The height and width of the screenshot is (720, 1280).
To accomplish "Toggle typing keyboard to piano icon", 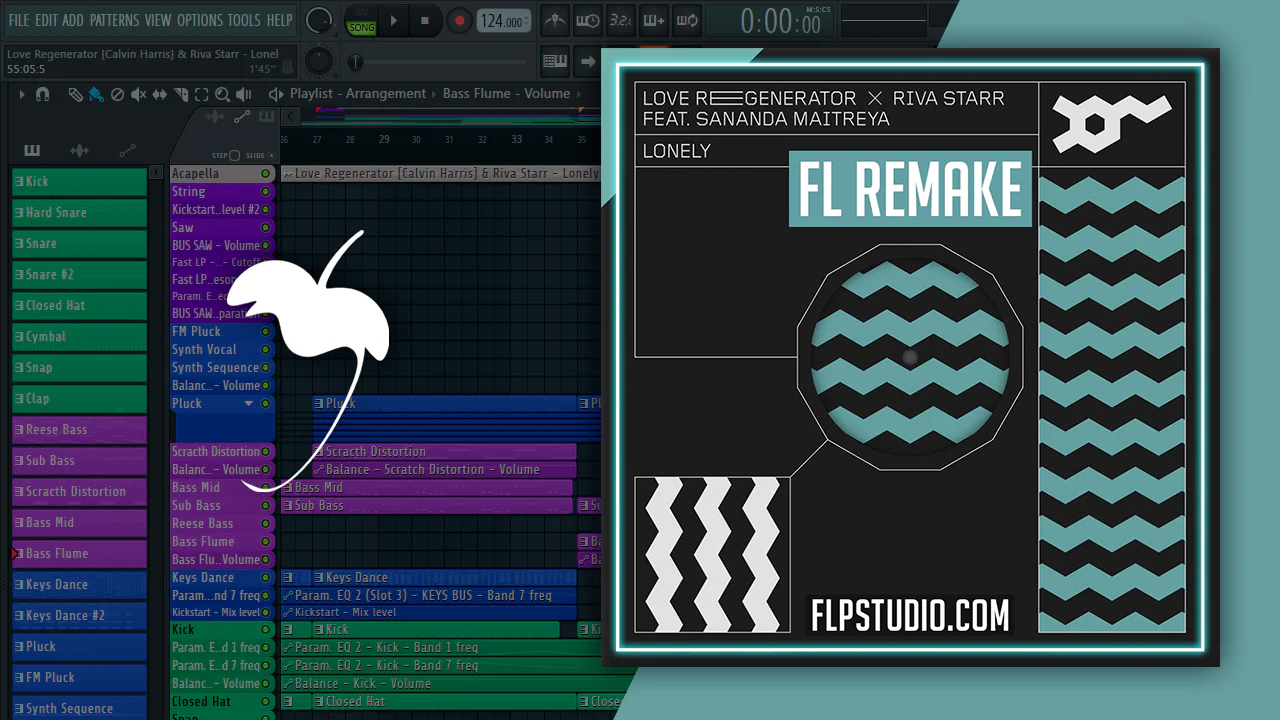I will coord(555,61).
